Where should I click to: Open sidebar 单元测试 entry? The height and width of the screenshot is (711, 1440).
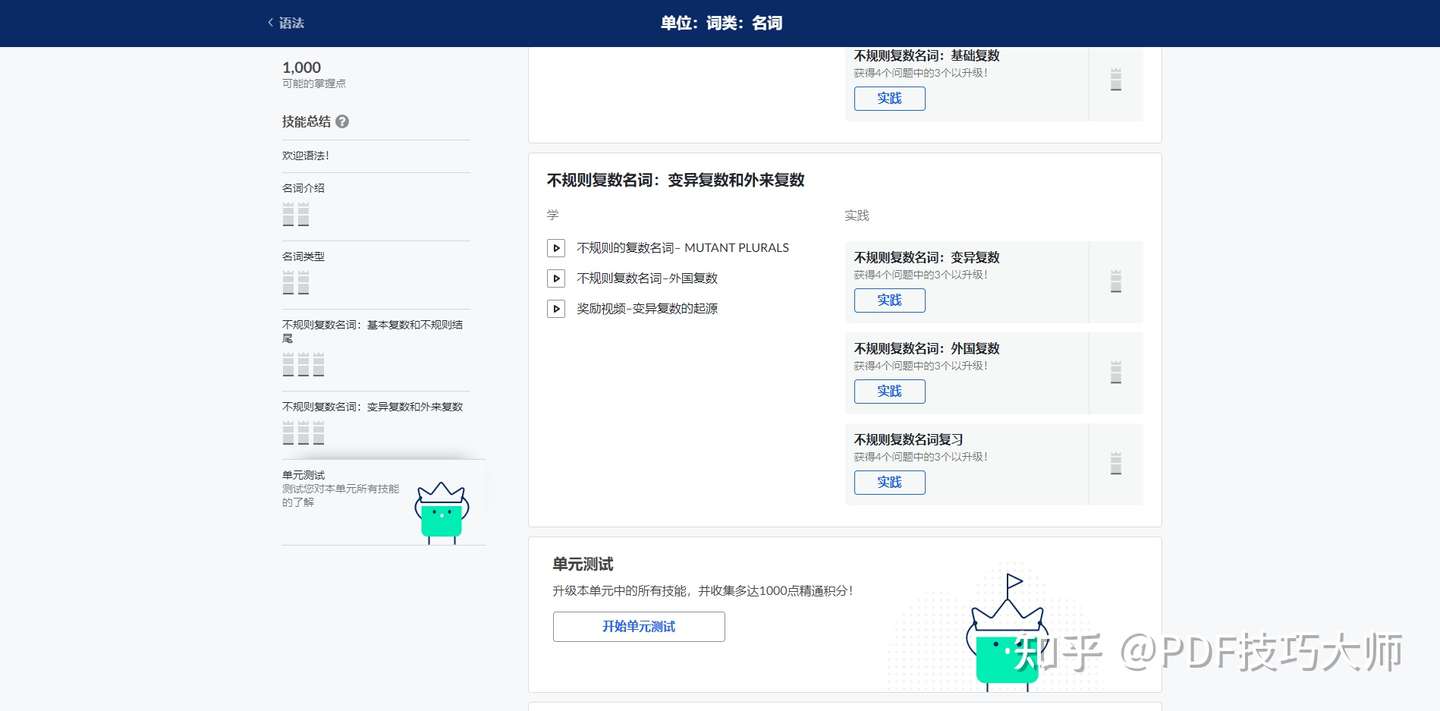(384, 502)
